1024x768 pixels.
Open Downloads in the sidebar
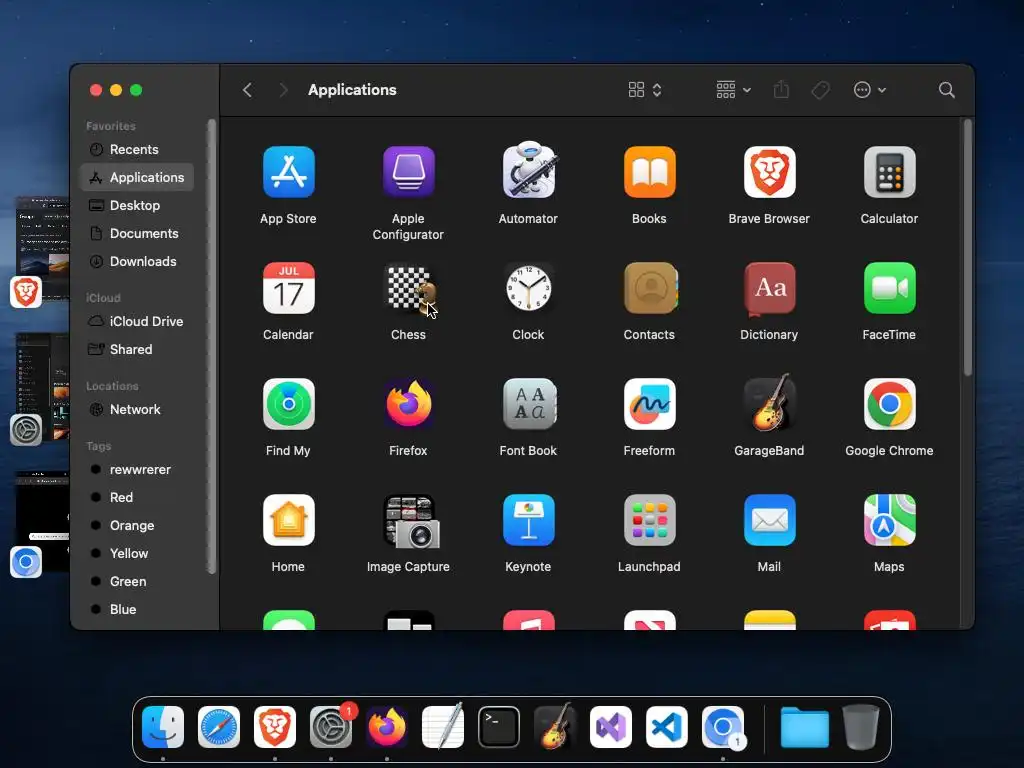136,262
